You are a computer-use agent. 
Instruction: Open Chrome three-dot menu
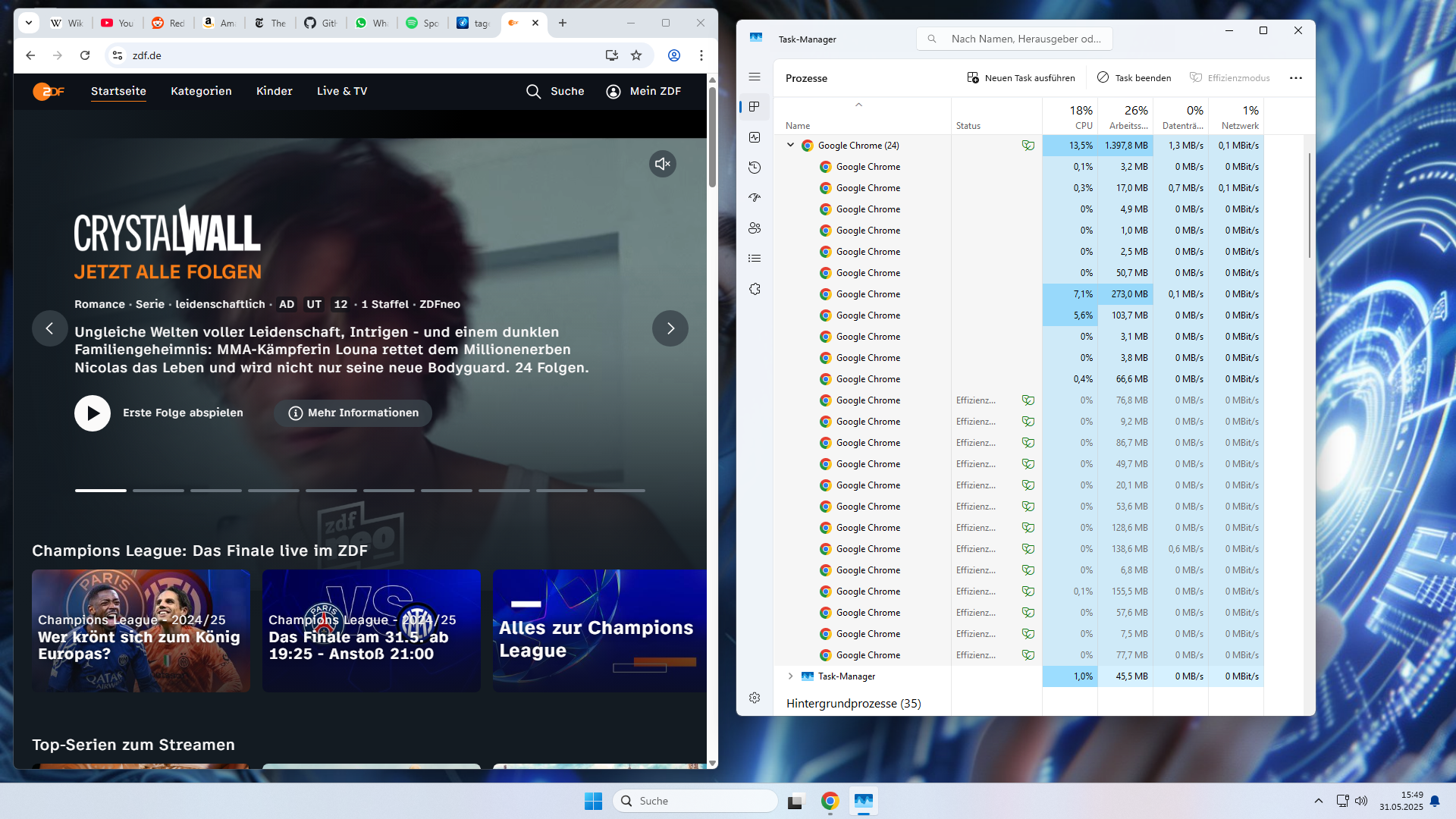[701, 55]
